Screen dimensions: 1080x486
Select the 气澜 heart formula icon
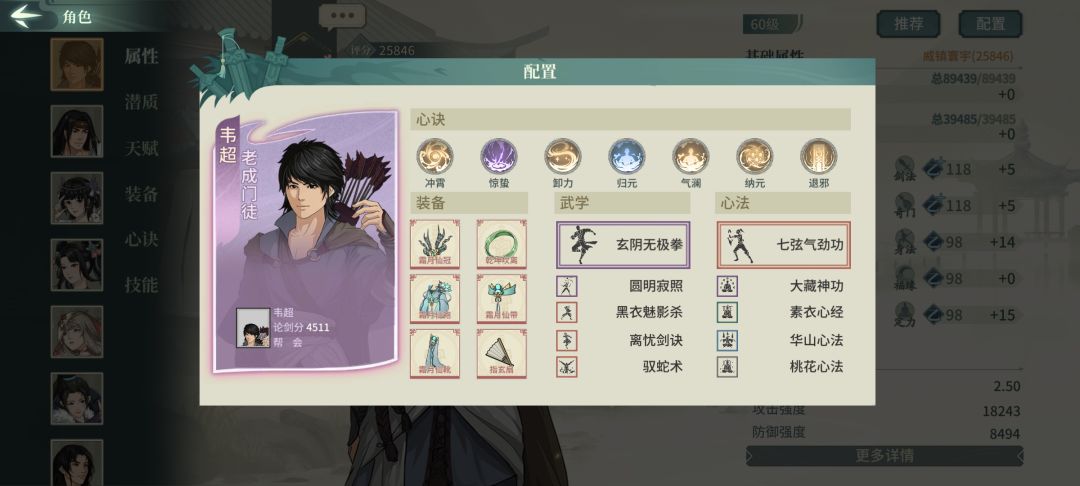tap(691, 156)
